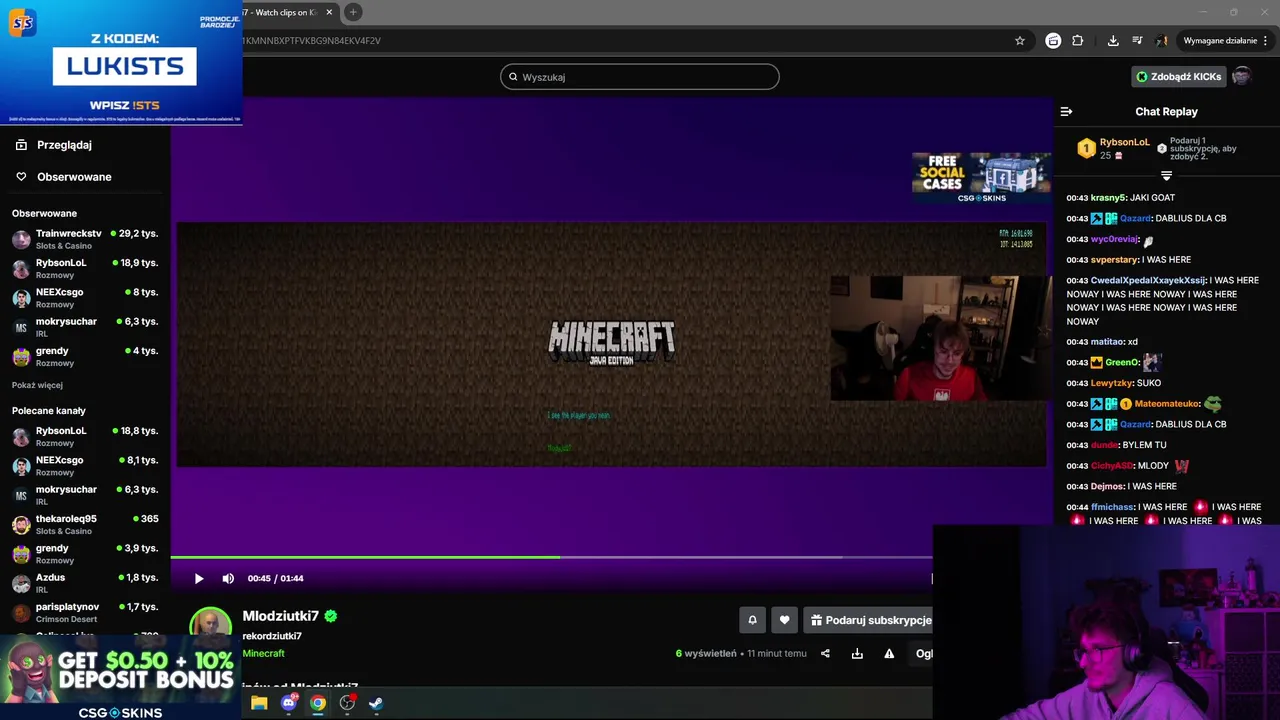Open Mlodziutki7 channel name
The image size is (1280, 720).
(280, 616)
